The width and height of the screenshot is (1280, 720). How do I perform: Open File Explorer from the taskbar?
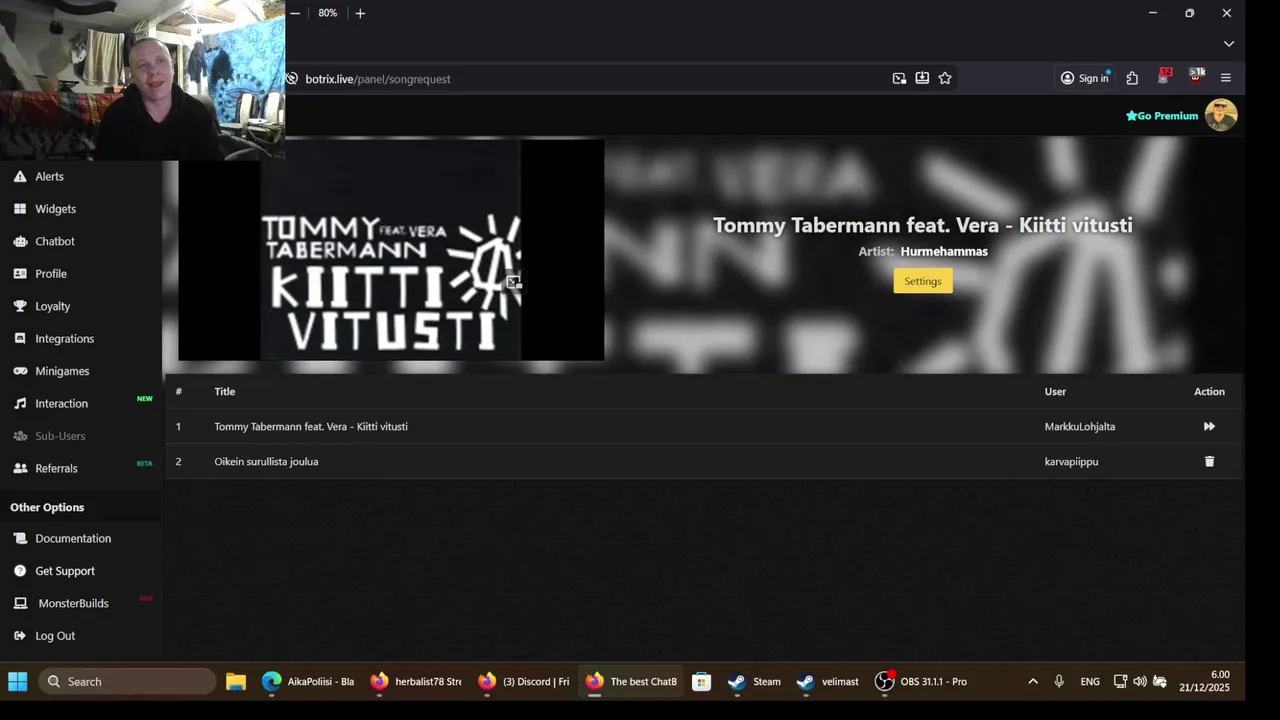tap(236, 681)
